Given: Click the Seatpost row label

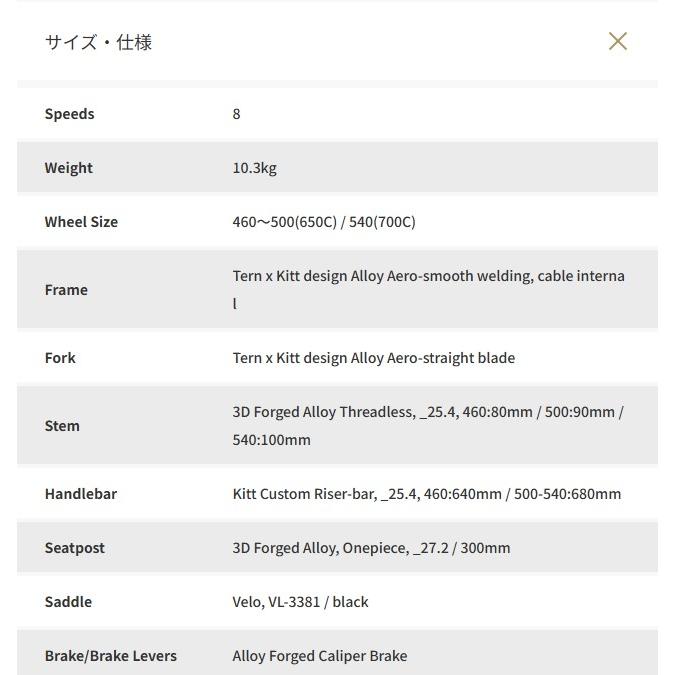Looking at the screenshot, I should pos(74,548).
